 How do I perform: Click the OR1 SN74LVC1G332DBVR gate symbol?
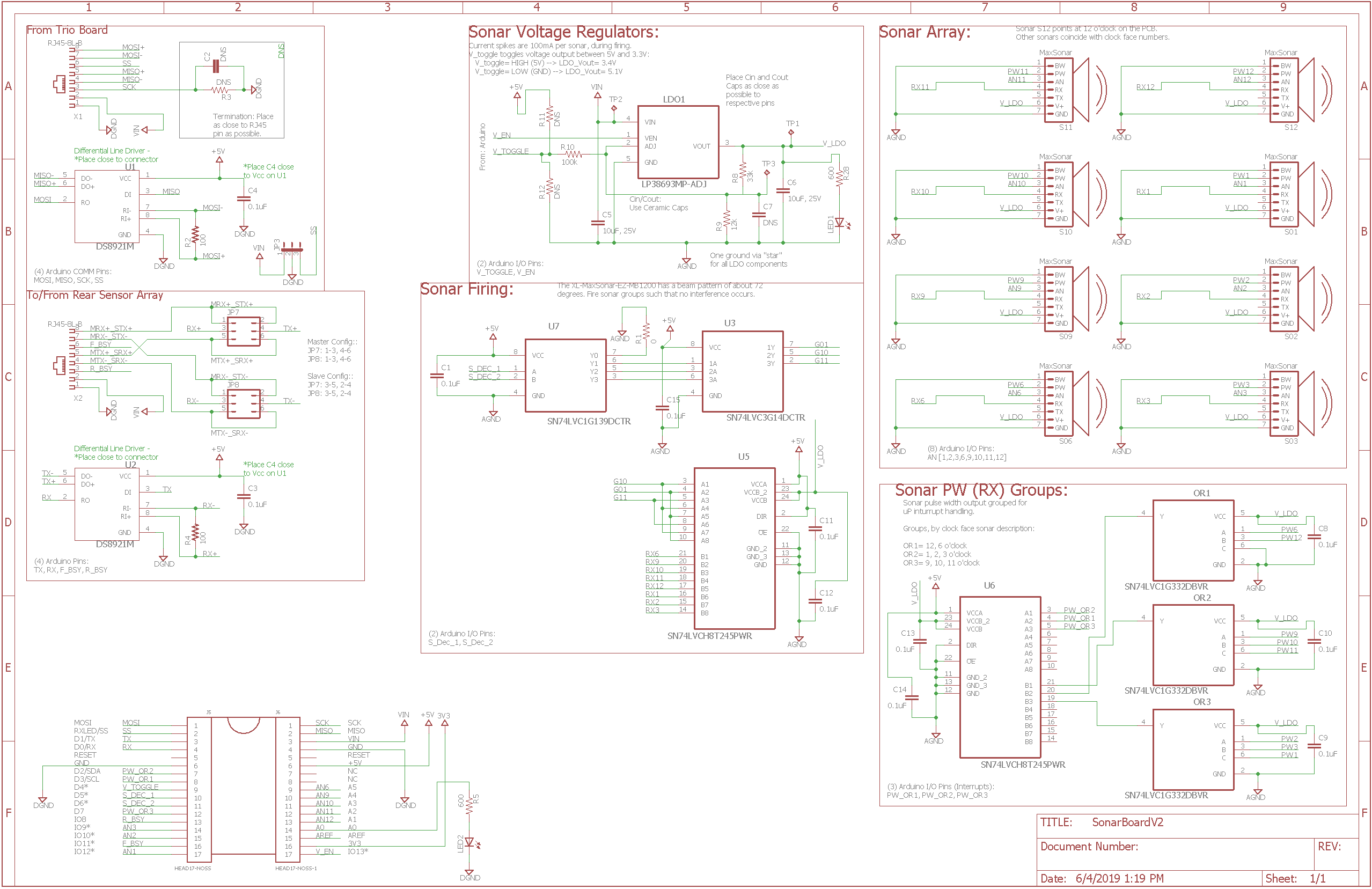pyautogui.click(x=1193, y=540)
